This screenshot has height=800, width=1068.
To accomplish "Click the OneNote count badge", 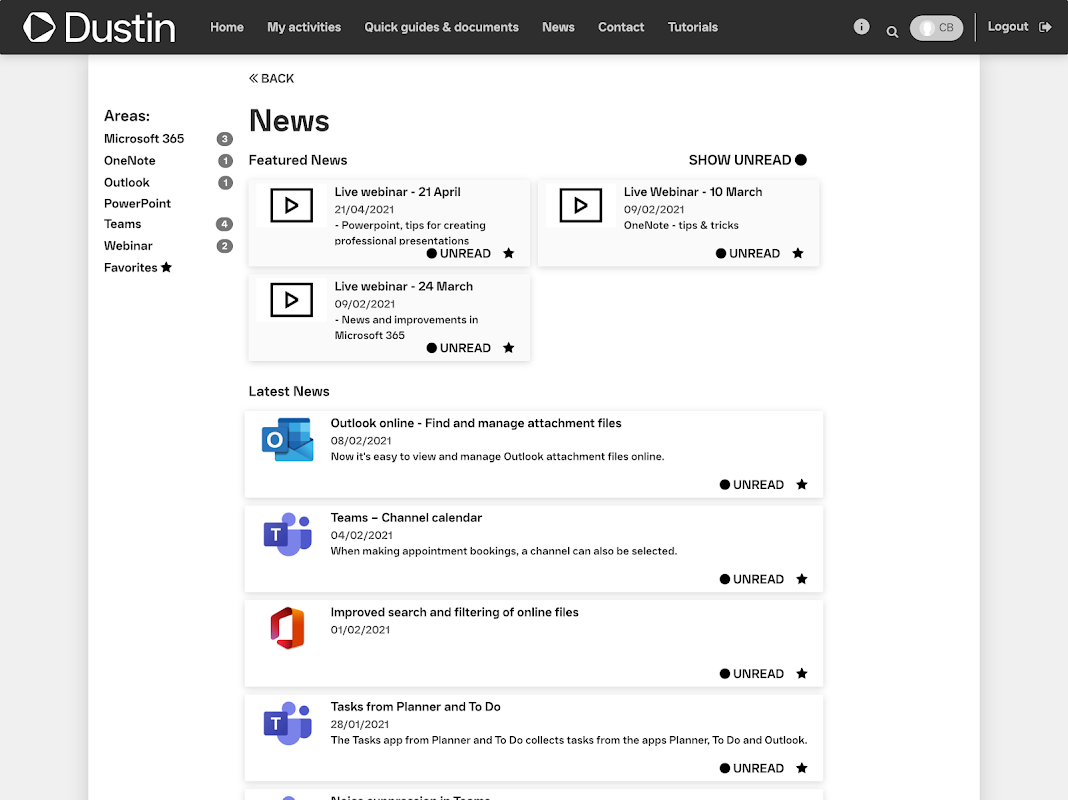I will coord(225,161).
